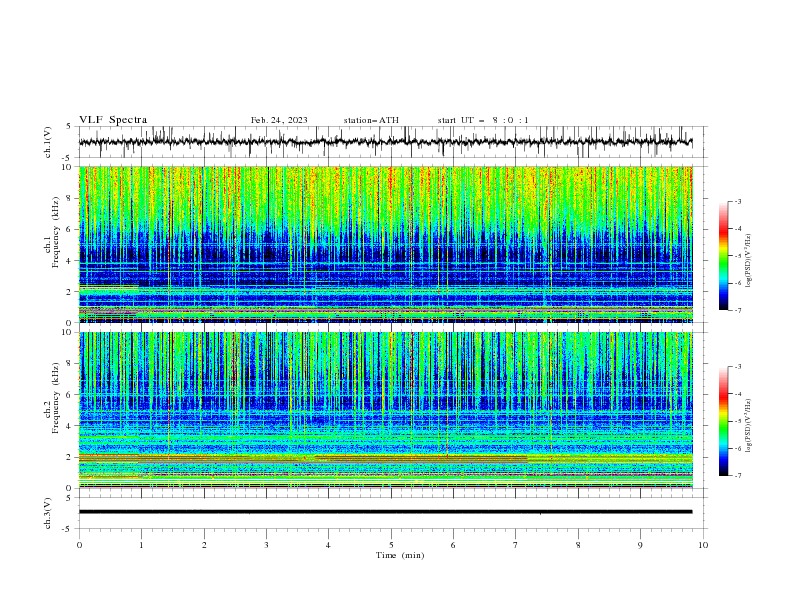
Task: Click the time axis tick label "5"
Action: [x=391, y=545]
